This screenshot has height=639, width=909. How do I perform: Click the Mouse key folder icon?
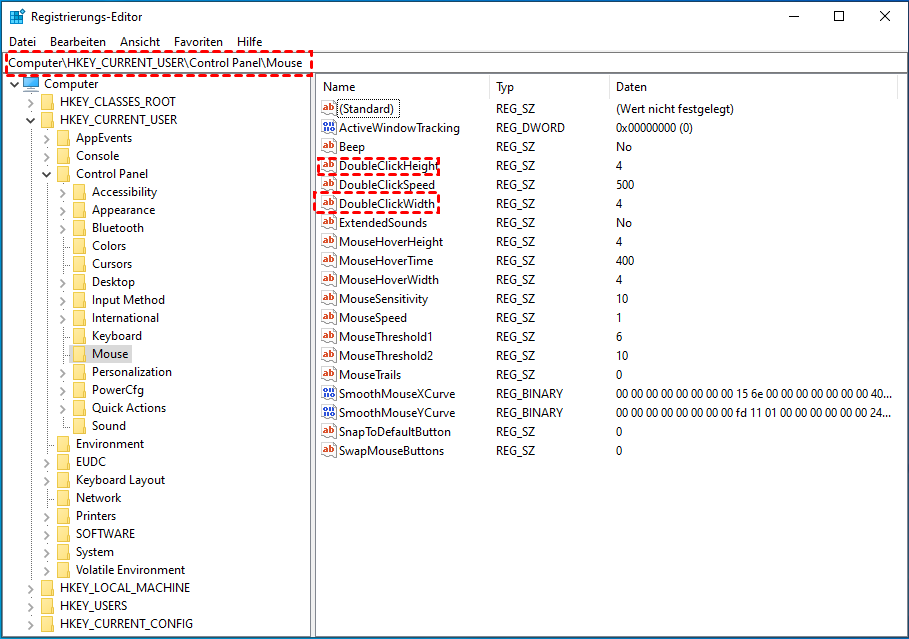click(79, 354)
